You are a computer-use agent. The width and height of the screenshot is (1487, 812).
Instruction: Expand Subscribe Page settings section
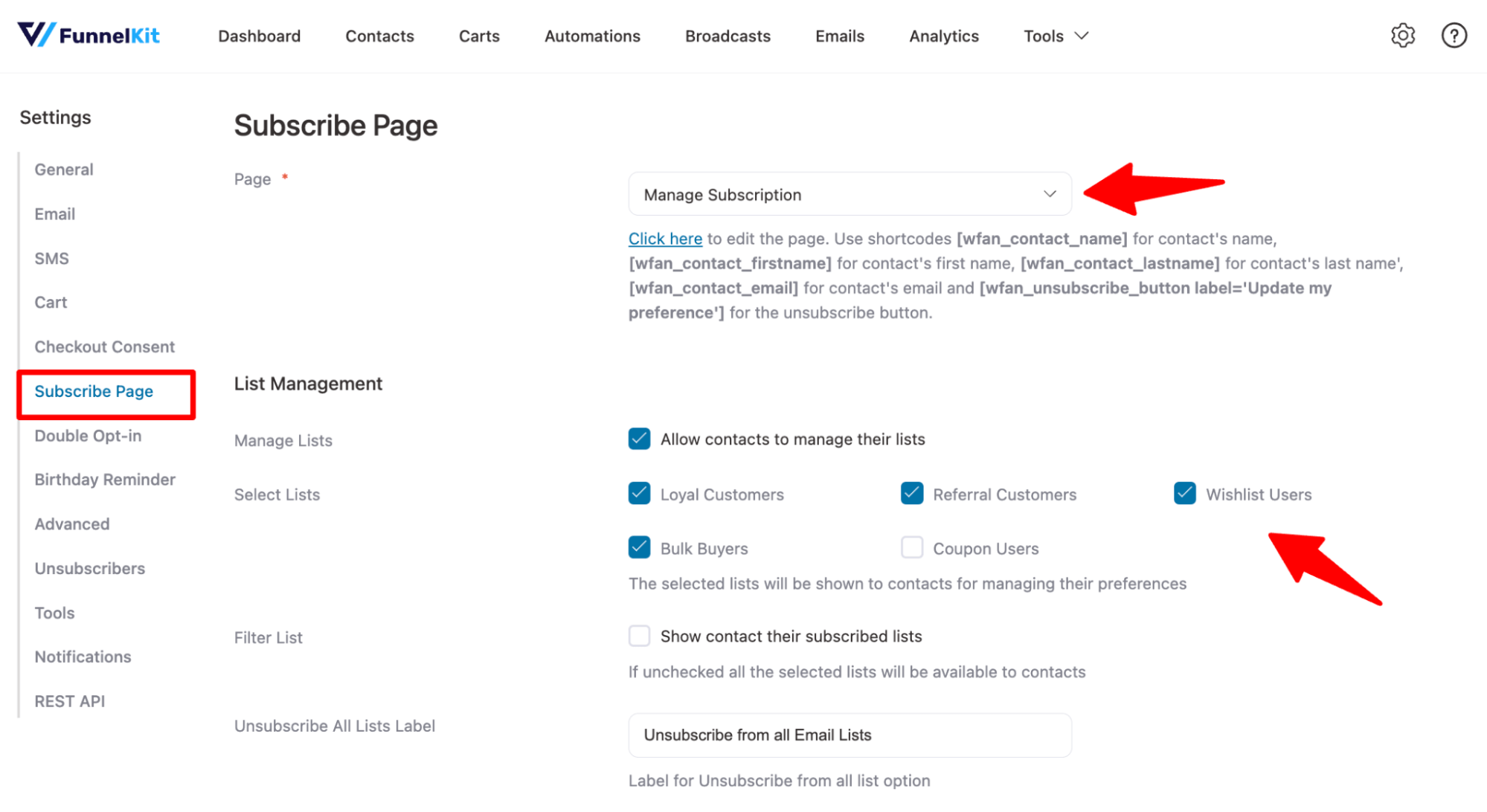94,390
